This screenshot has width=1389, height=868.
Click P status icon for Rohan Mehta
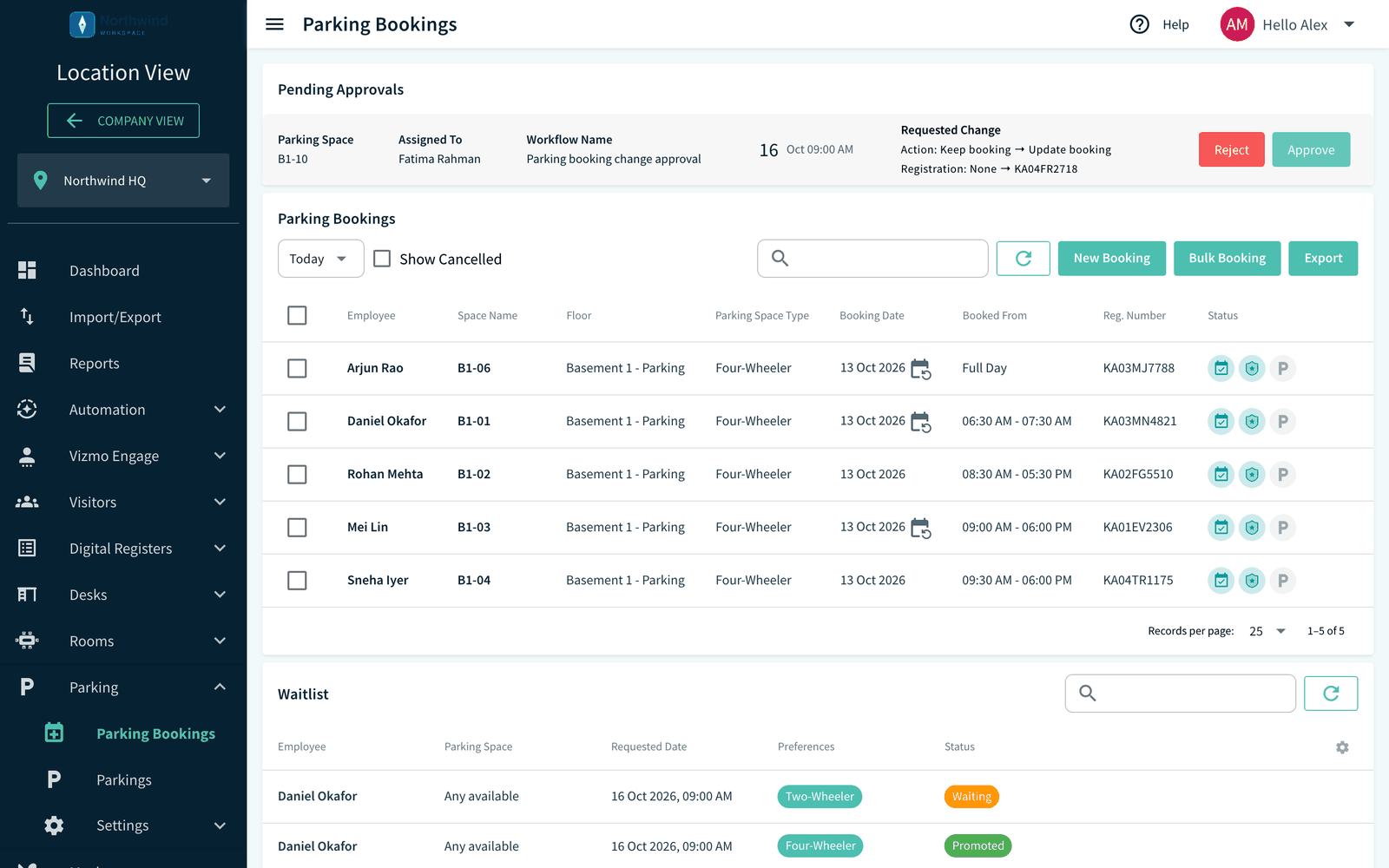click(x=1282, y=474)
